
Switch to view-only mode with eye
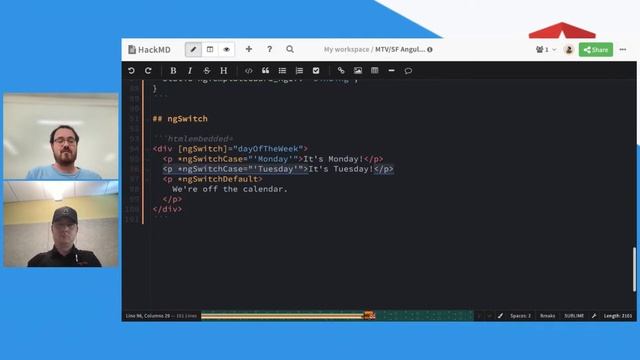point(227,49)
